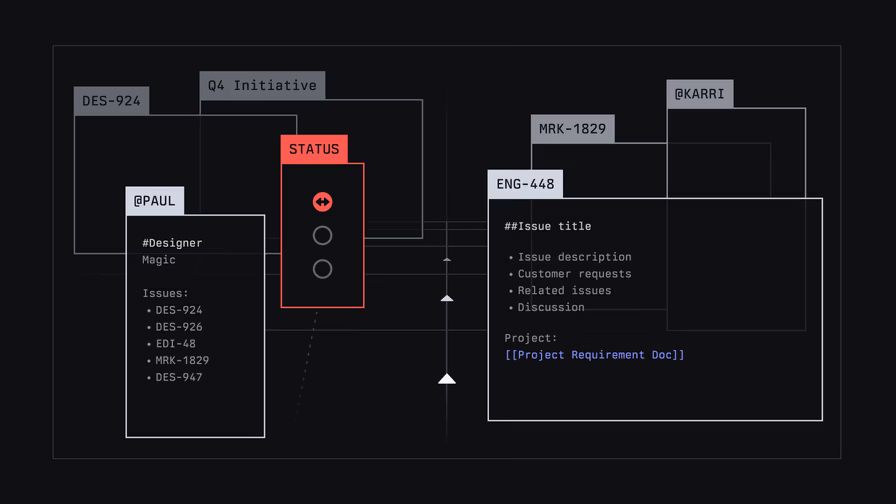The height and width of the screenshot is (504, 896).
Task: Click the #Designer tag in Paul's card
Action: [172, 243]
